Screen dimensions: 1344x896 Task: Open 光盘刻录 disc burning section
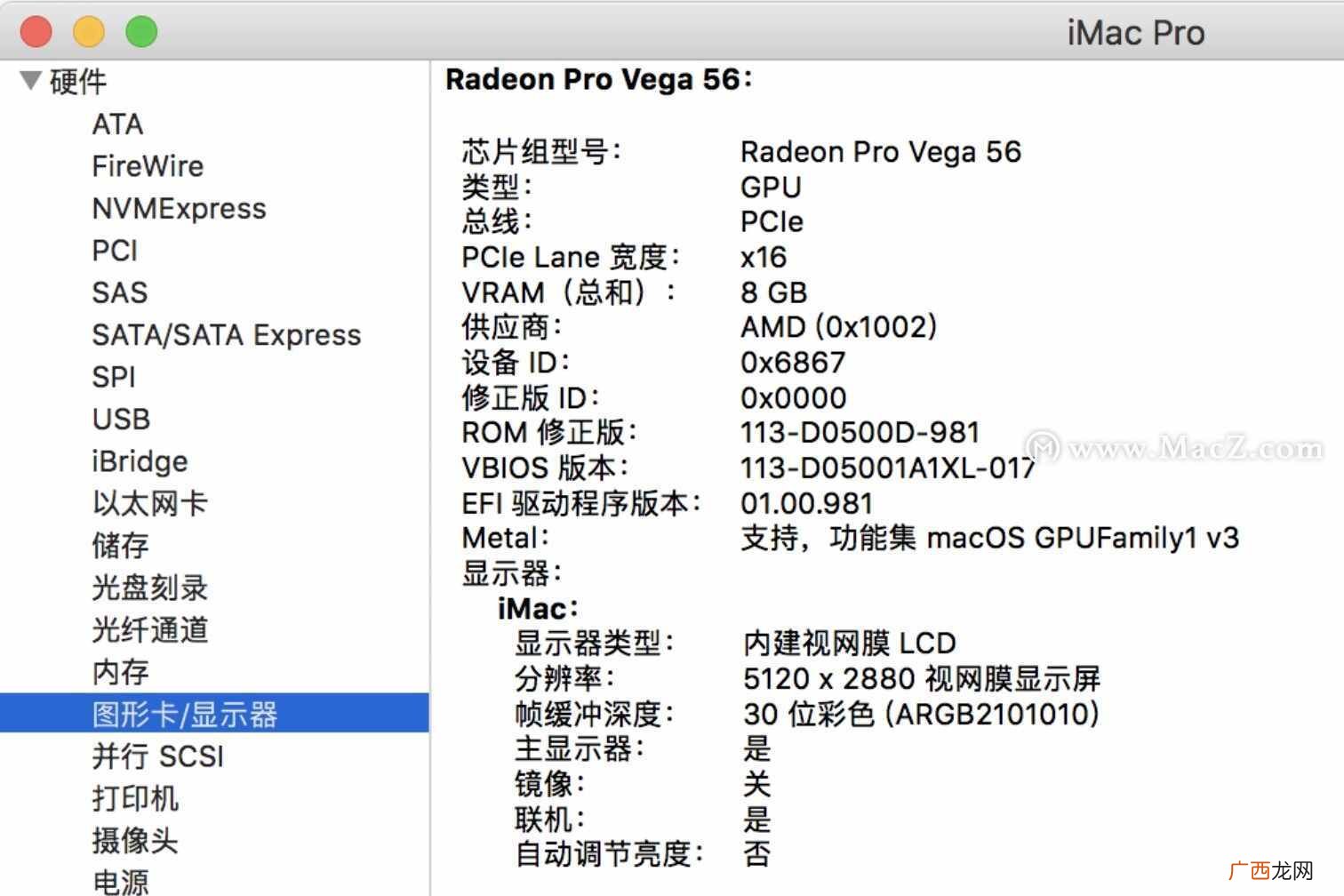149,588
